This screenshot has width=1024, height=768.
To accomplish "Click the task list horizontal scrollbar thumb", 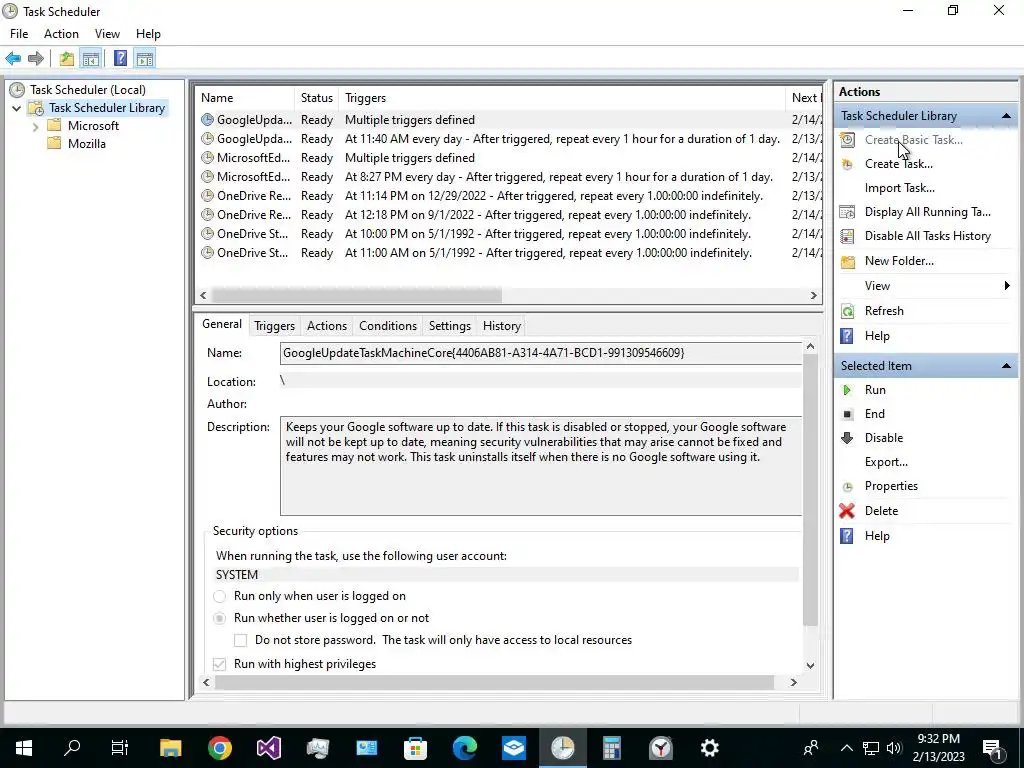I will (357, 296).
